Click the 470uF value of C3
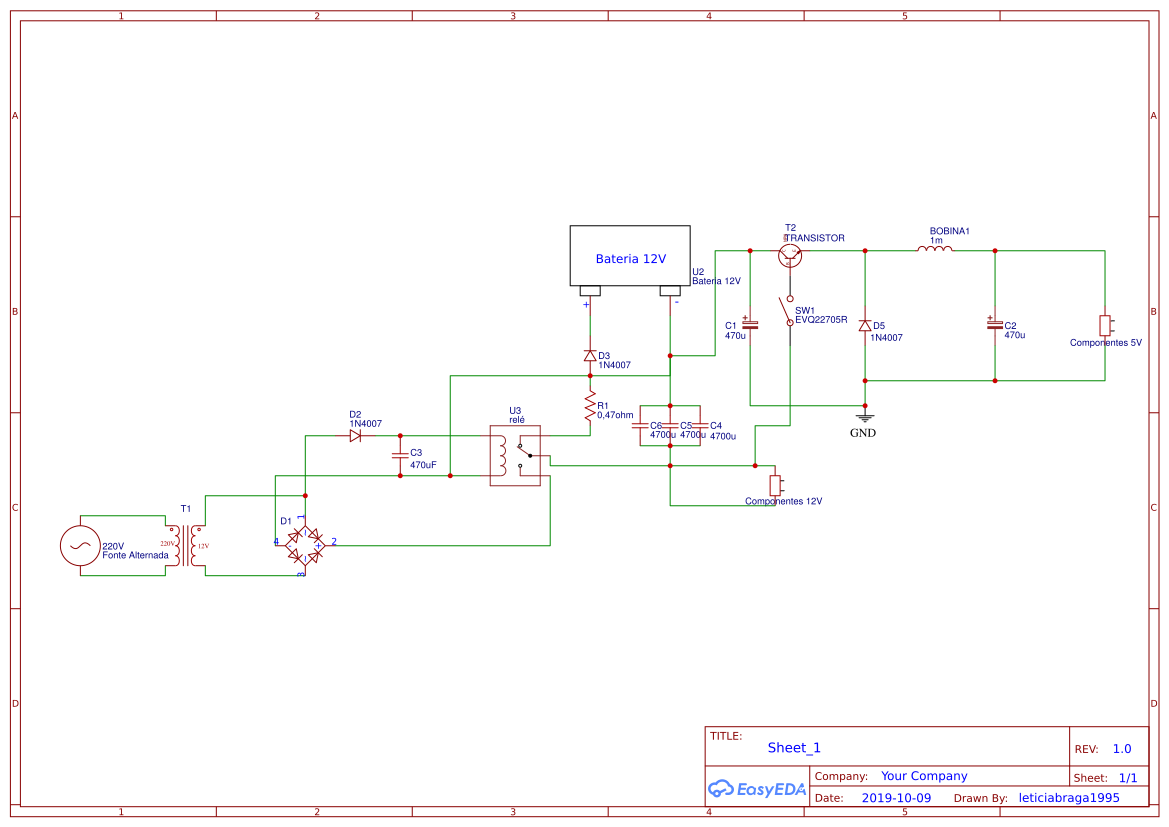The image size is (1169, 827). [x=423, y=465]
